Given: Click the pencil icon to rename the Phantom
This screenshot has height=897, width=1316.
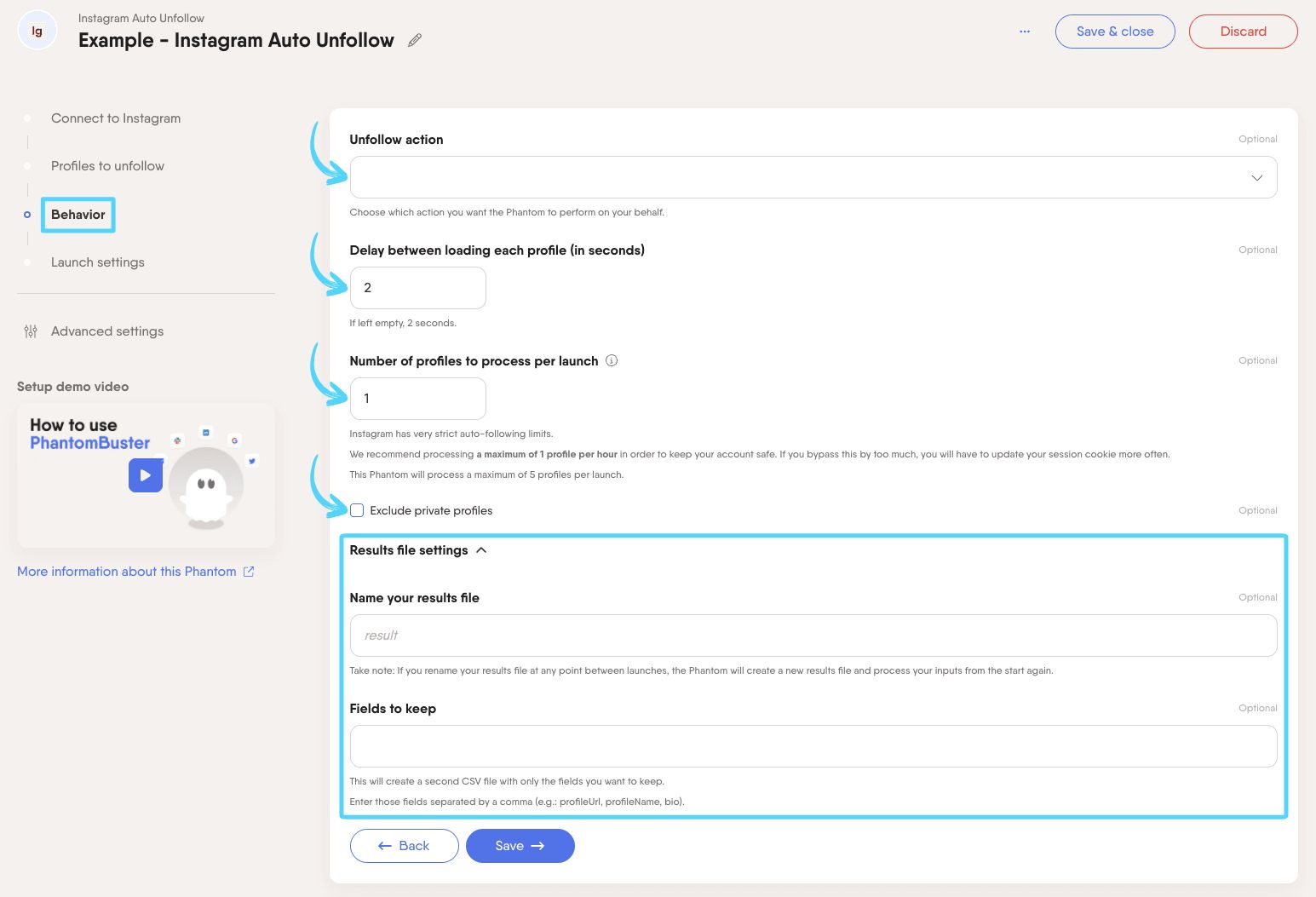Looking at the screenshot, I should pyautogui.click(x=415, y=40).
